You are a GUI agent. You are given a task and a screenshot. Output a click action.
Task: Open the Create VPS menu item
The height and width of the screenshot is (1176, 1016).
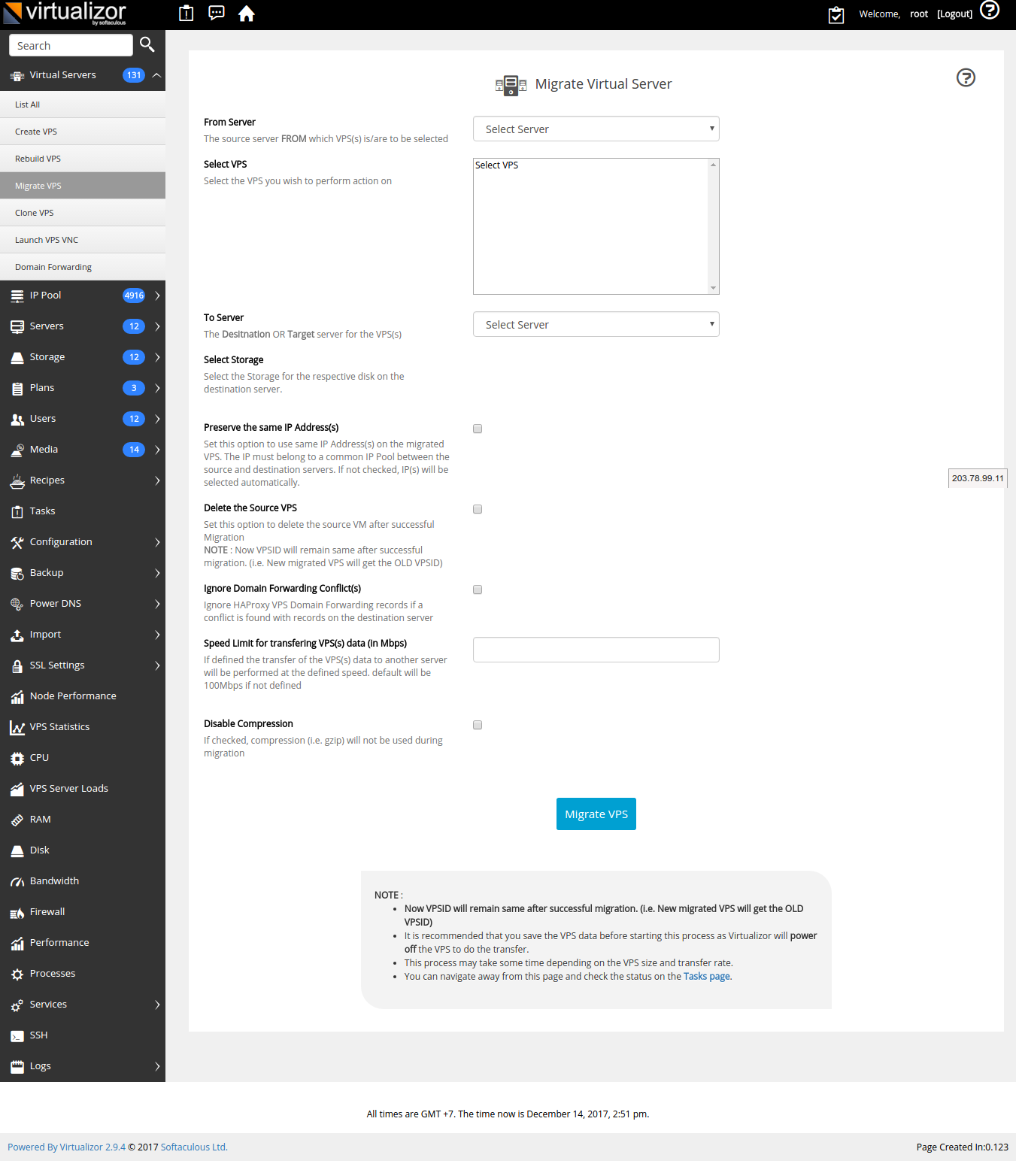(x=35, y=131)
